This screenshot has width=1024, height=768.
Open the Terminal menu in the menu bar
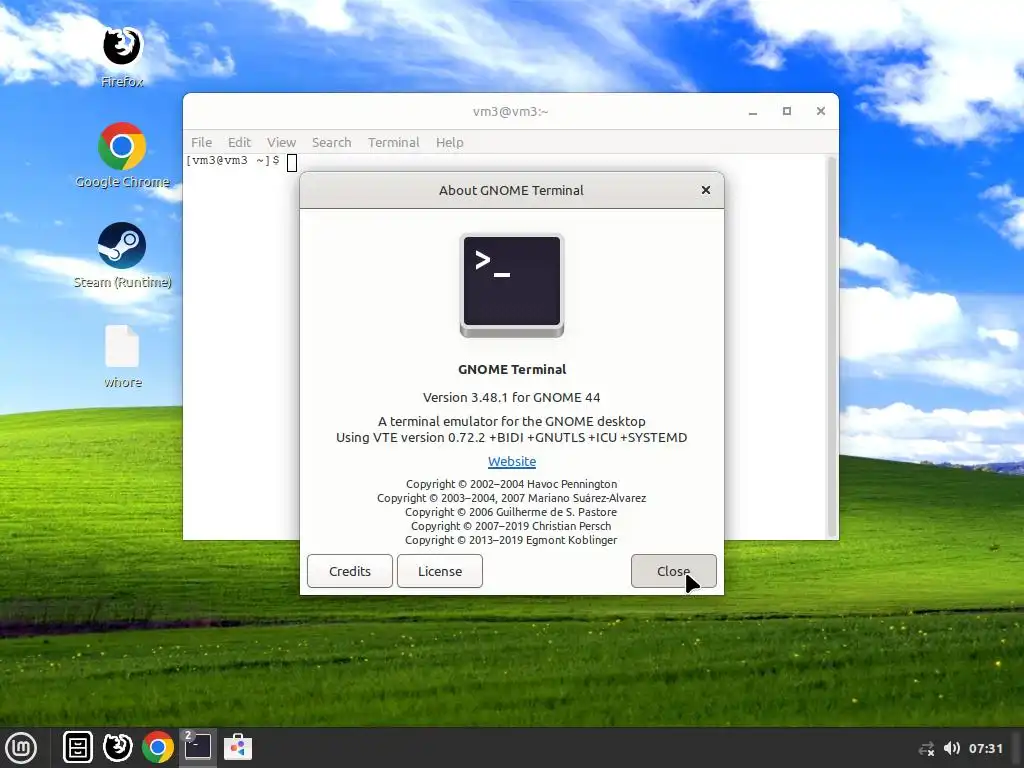coord(393,142)
